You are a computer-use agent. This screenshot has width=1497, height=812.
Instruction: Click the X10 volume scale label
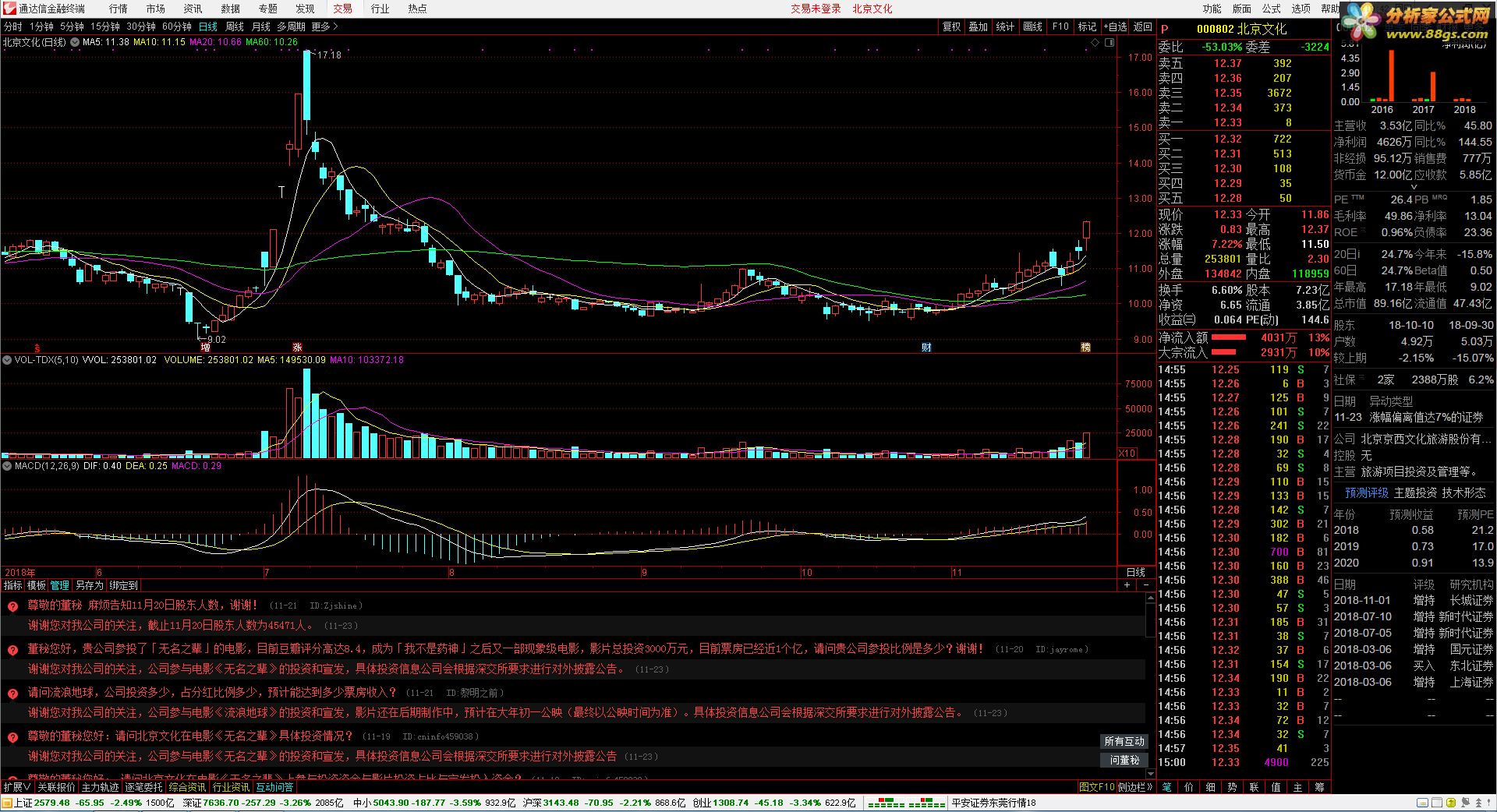tap(1127, 453)
